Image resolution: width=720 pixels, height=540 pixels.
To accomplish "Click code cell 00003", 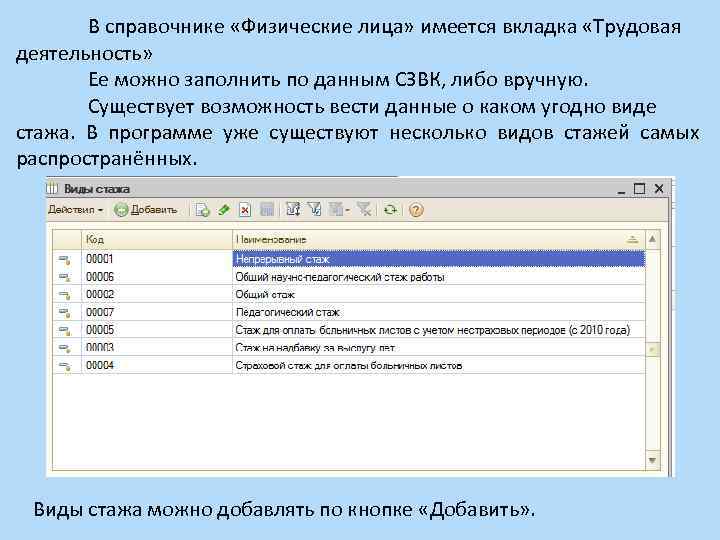I will pos(157,348).
